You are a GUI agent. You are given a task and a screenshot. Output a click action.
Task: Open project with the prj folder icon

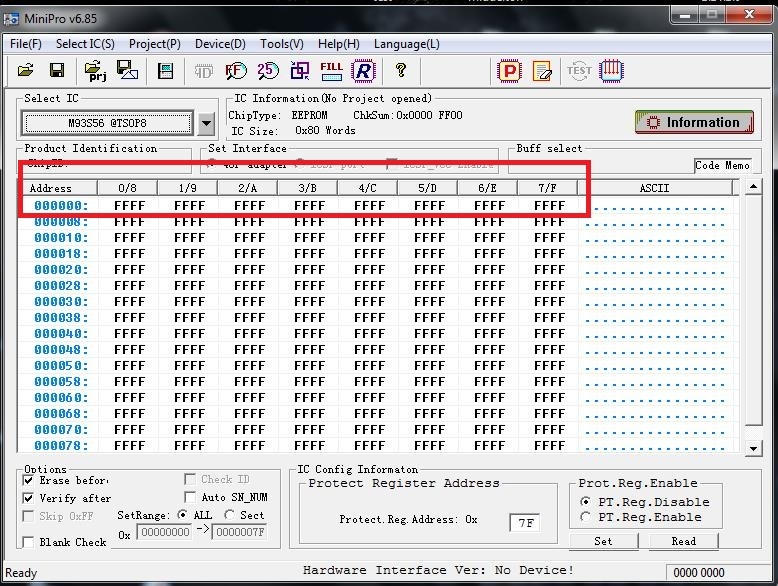tap(95, 71)
